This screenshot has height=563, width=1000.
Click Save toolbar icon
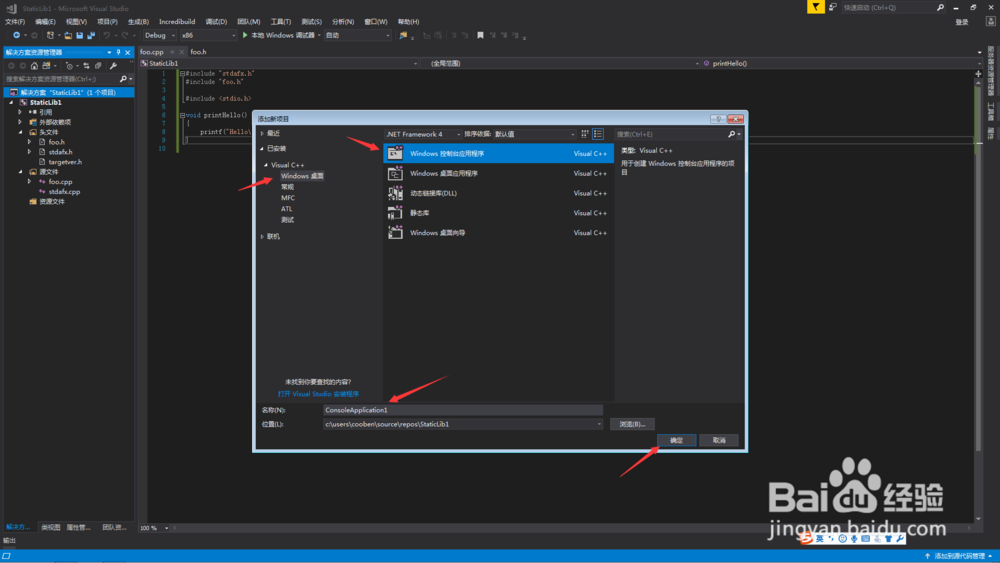(80, 36)
